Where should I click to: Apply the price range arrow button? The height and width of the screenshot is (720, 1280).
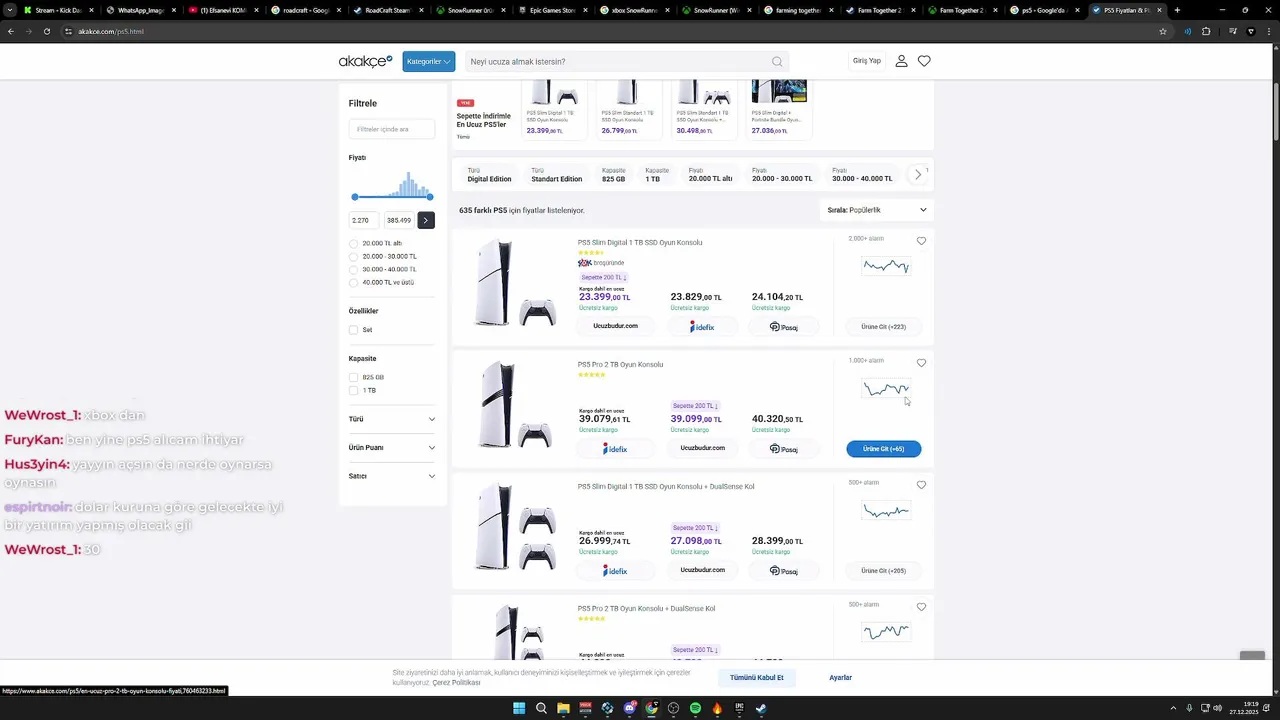click(x=426, y=220)
